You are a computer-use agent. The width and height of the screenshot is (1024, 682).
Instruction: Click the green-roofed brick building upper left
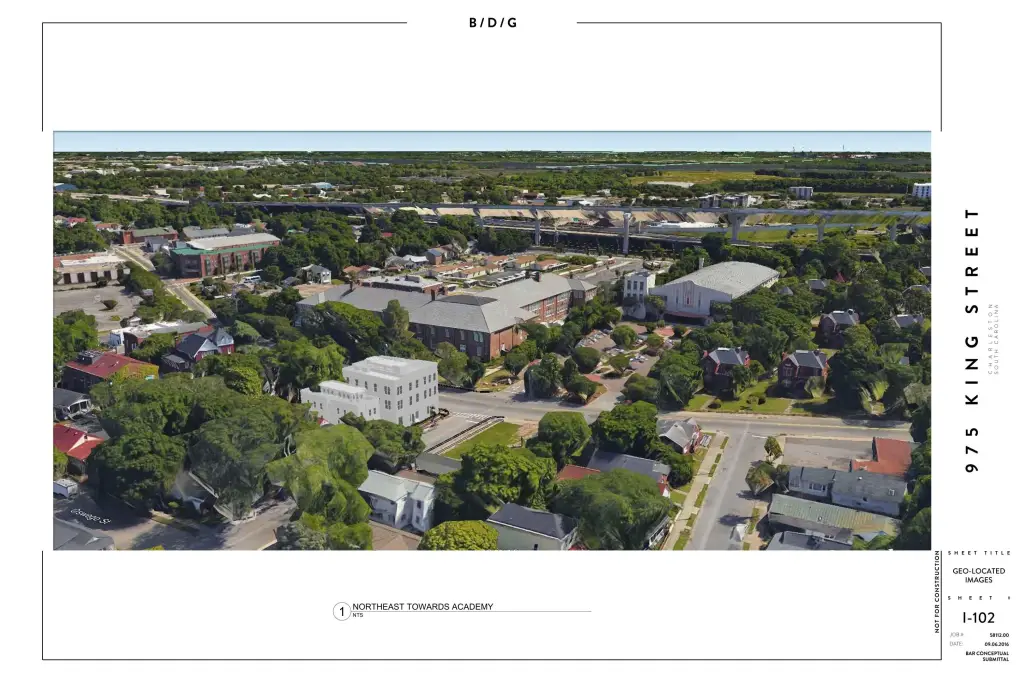(223, 254)
